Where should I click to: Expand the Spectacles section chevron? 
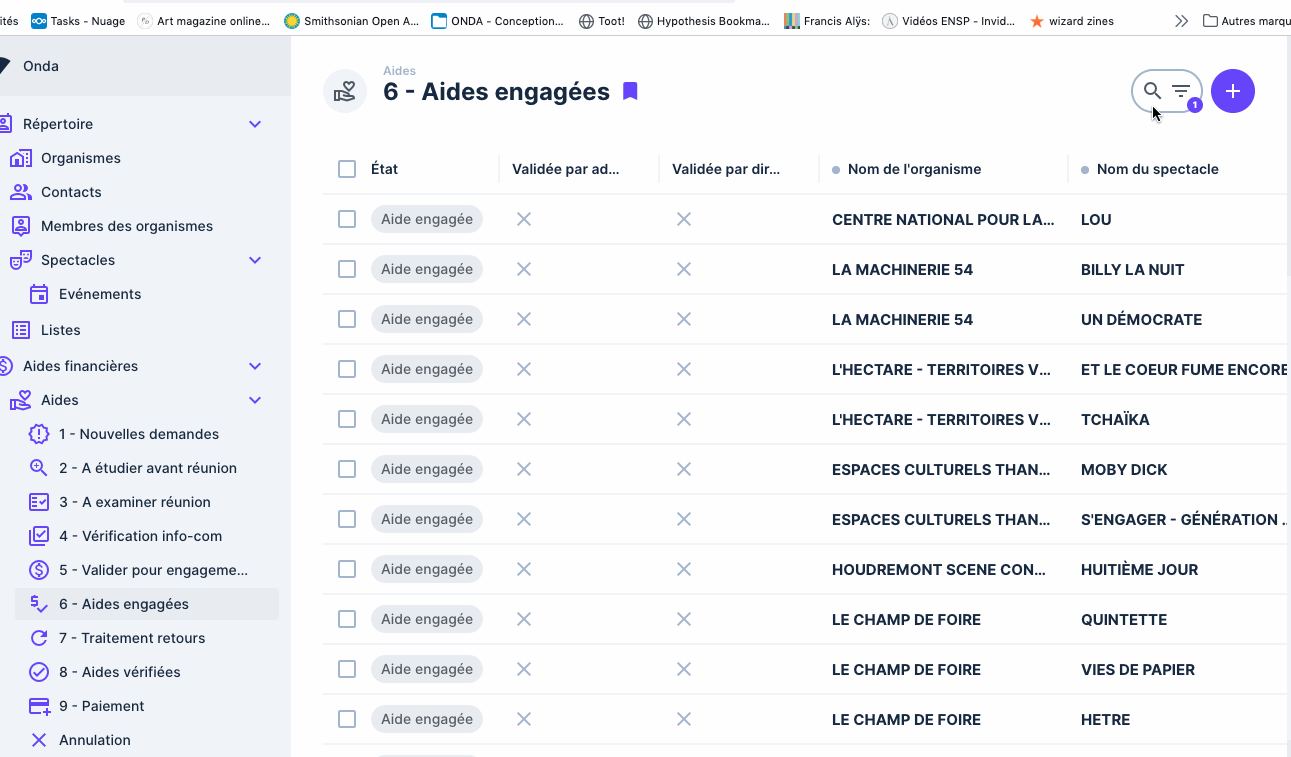click(x=255, y=259)
